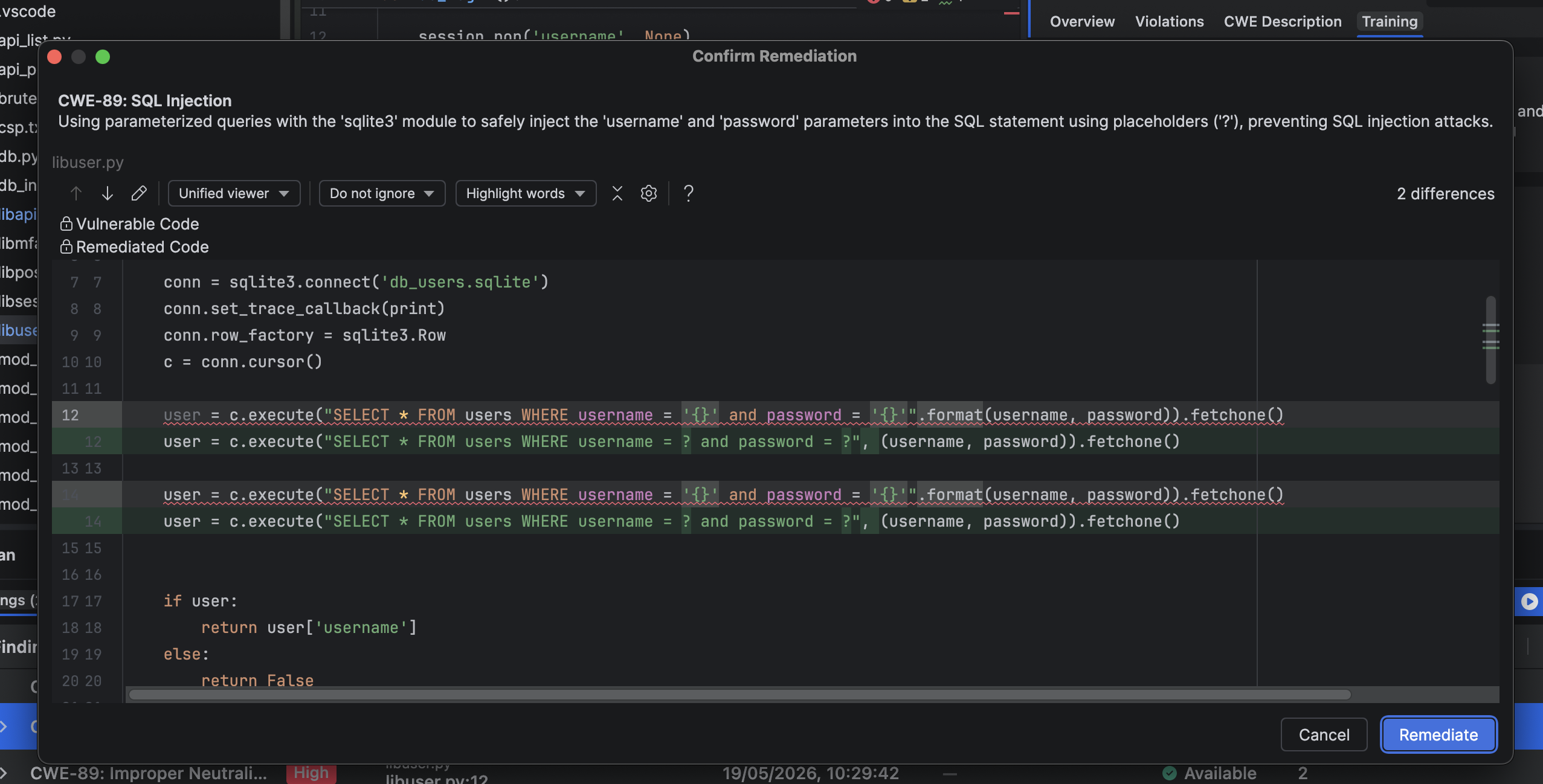Viewport: 1543px width, 784px height.
Task: Click 'Vulnerable Code' label
Action: click(138, 224)
